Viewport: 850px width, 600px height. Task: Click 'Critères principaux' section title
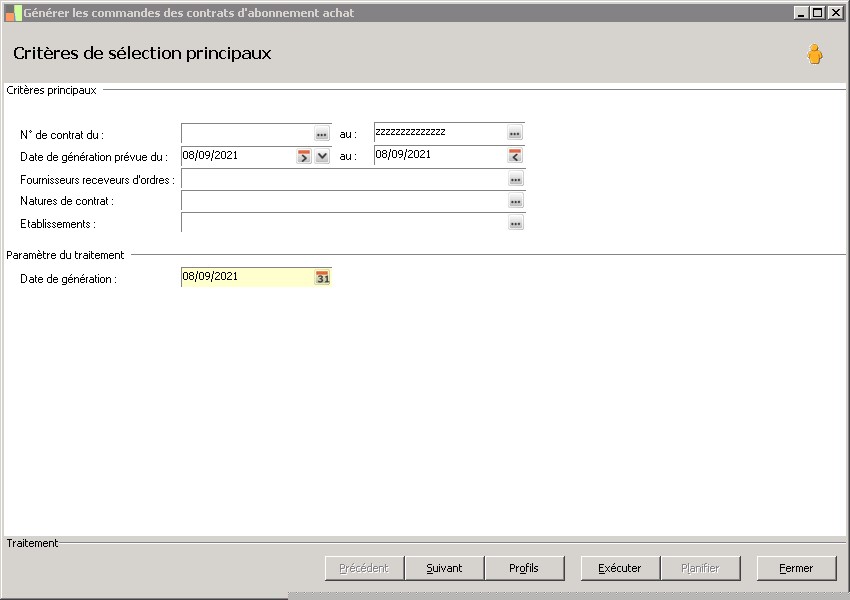pos(51,90)
